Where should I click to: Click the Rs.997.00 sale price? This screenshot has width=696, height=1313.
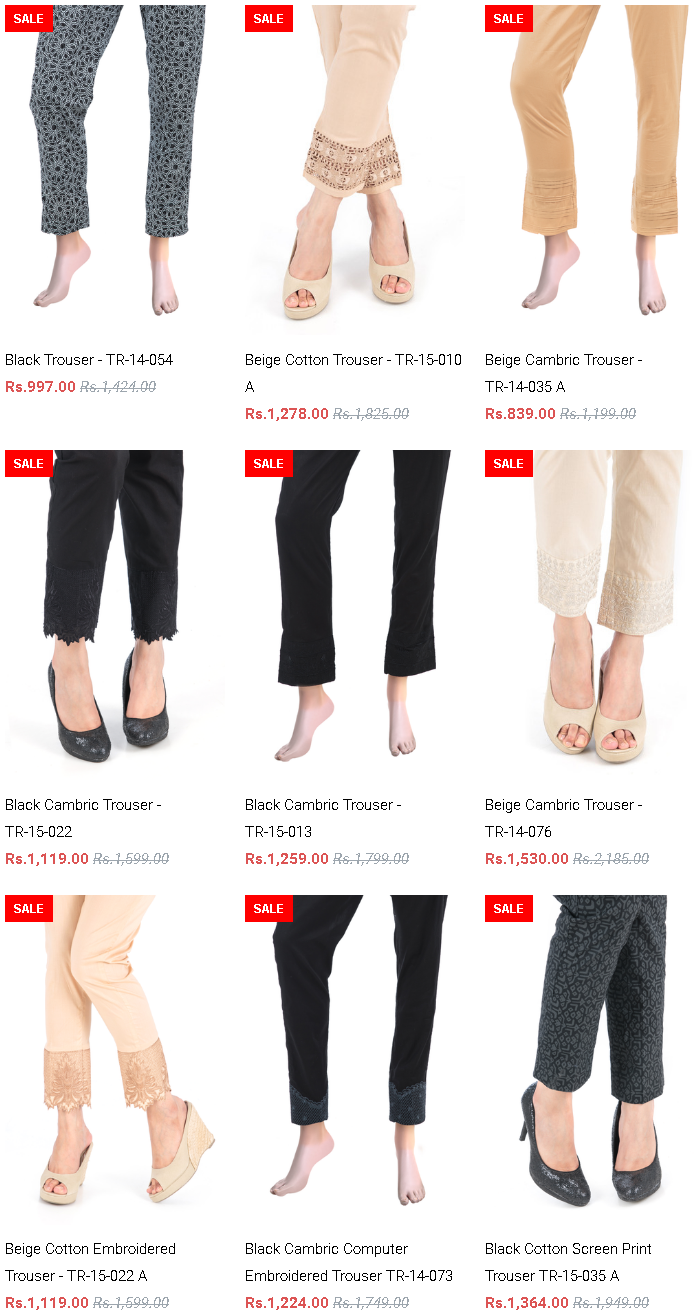40,387
